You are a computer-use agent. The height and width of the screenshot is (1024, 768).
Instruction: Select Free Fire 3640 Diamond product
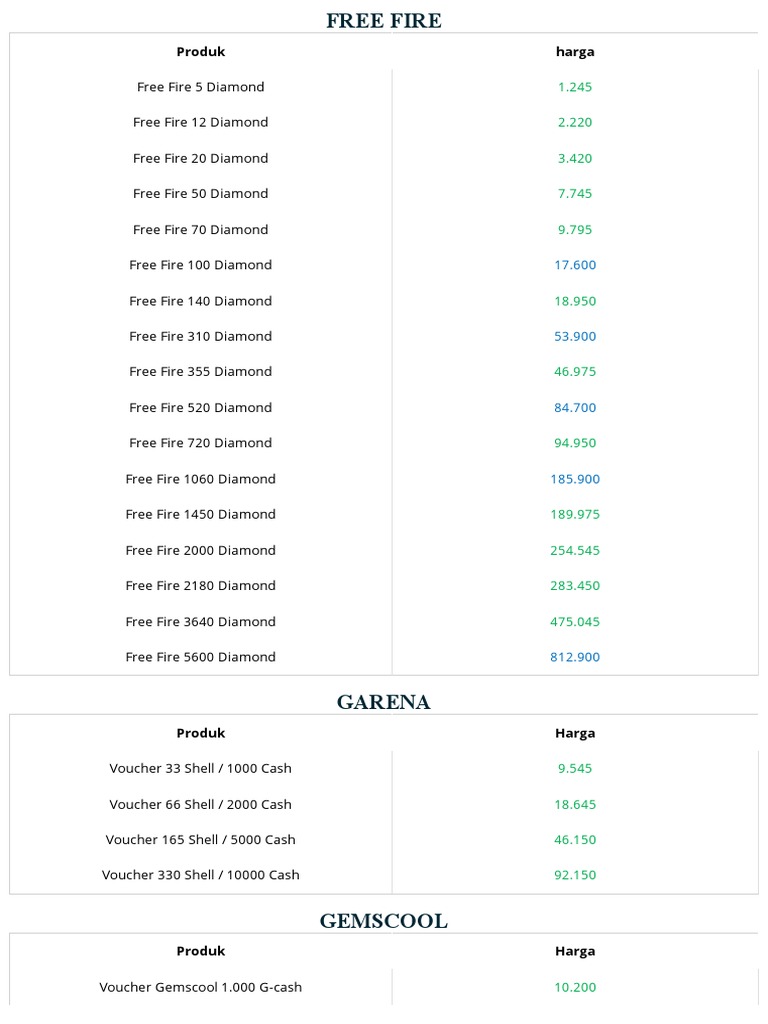[x=200, y=621]
